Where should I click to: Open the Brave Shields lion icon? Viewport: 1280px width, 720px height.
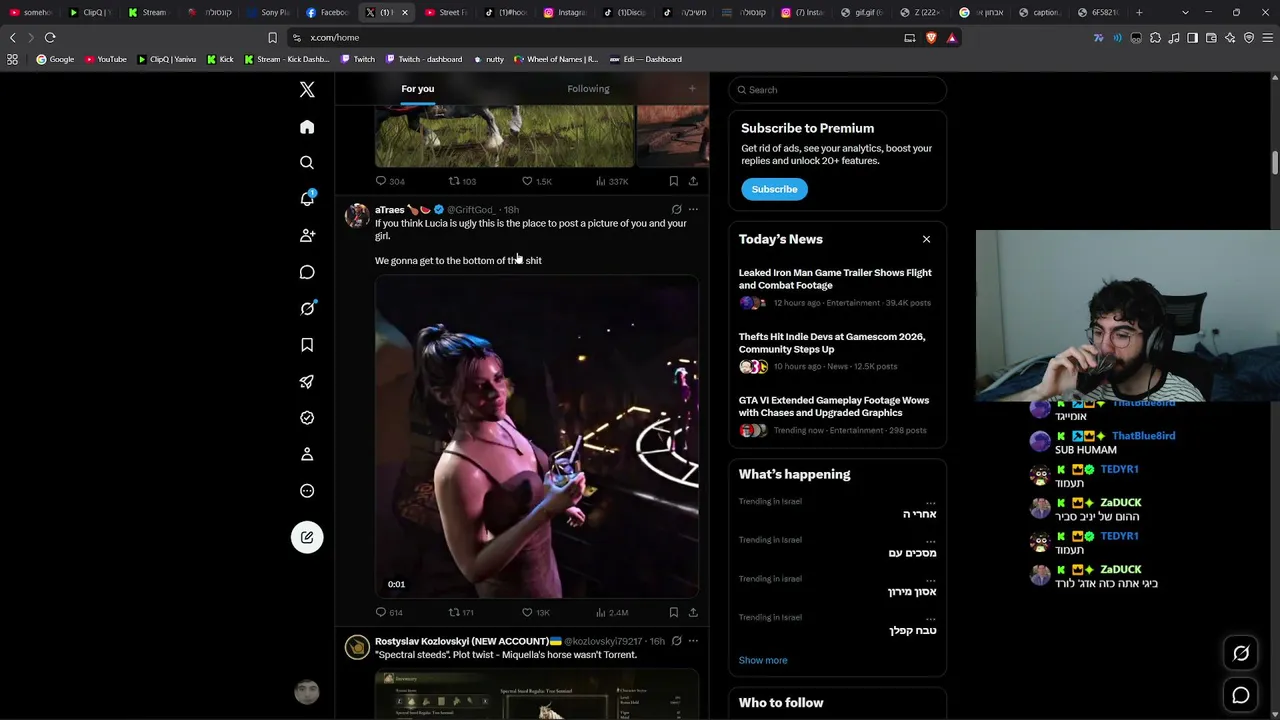click(931, 38)
